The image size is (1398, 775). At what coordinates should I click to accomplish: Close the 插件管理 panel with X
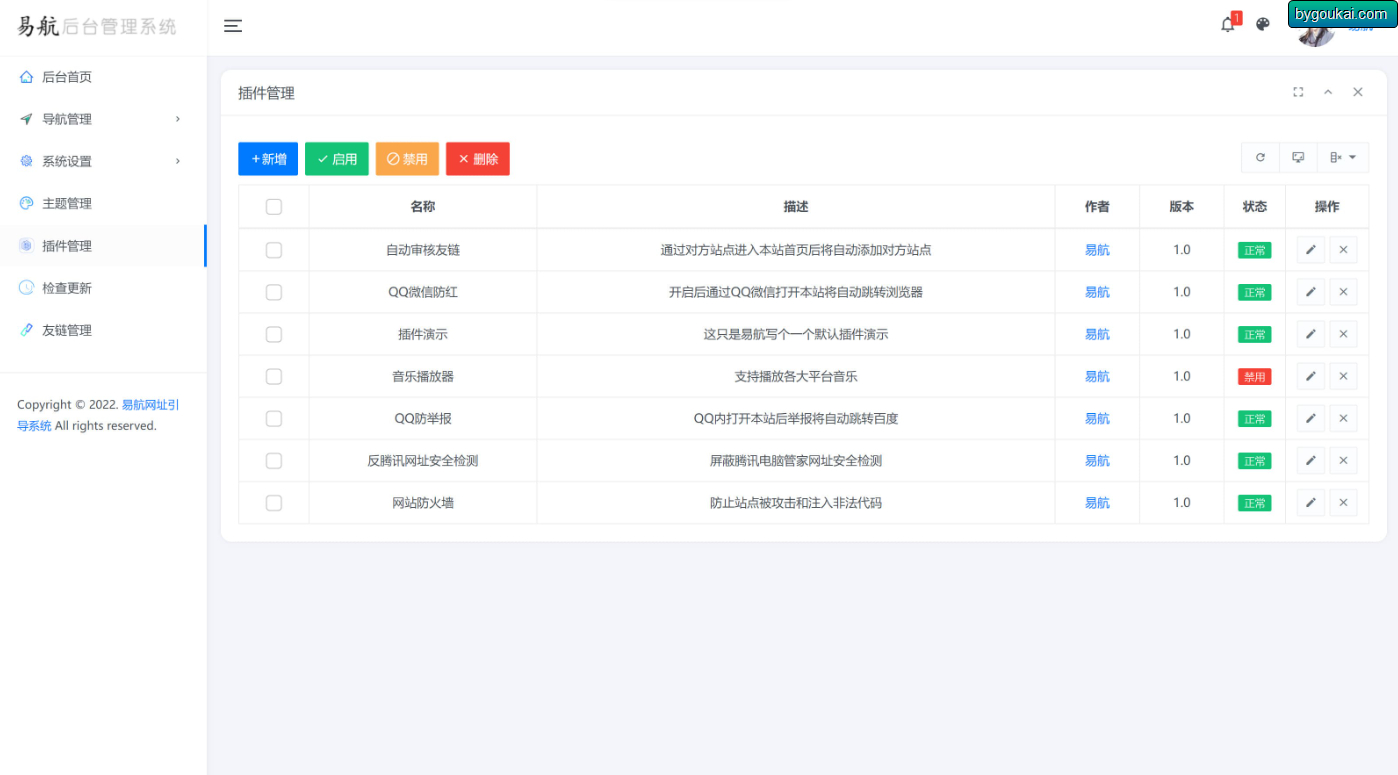pos(1358,92)
